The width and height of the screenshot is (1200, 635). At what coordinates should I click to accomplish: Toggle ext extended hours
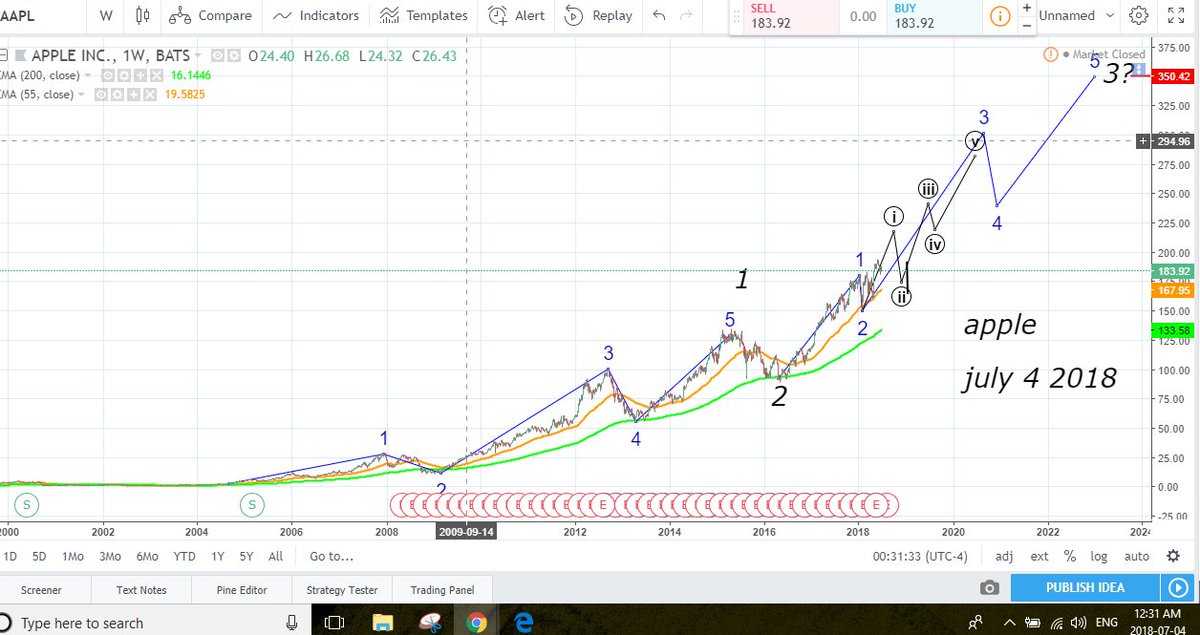pyautogui.click(x=1040, y=556)
